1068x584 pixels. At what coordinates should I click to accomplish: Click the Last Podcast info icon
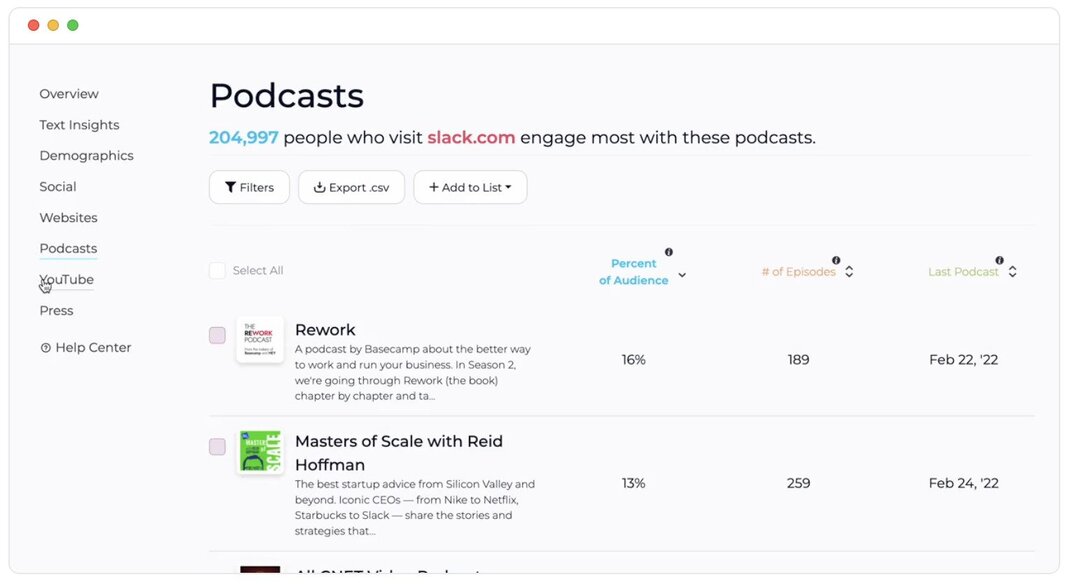pos(999,260)
